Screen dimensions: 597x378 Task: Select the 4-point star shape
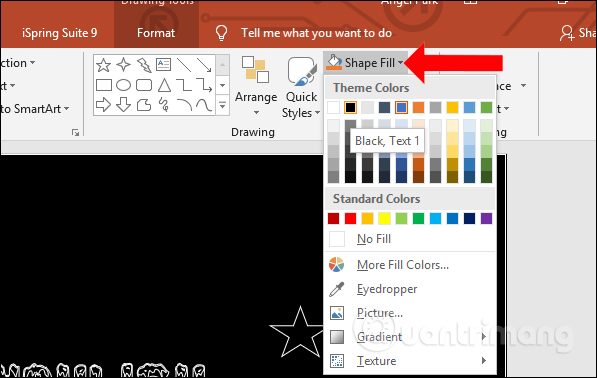[x=124, y=65]
